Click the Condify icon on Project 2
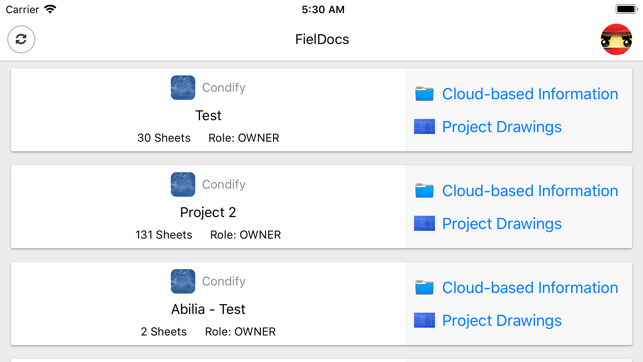 pos(183,184)
